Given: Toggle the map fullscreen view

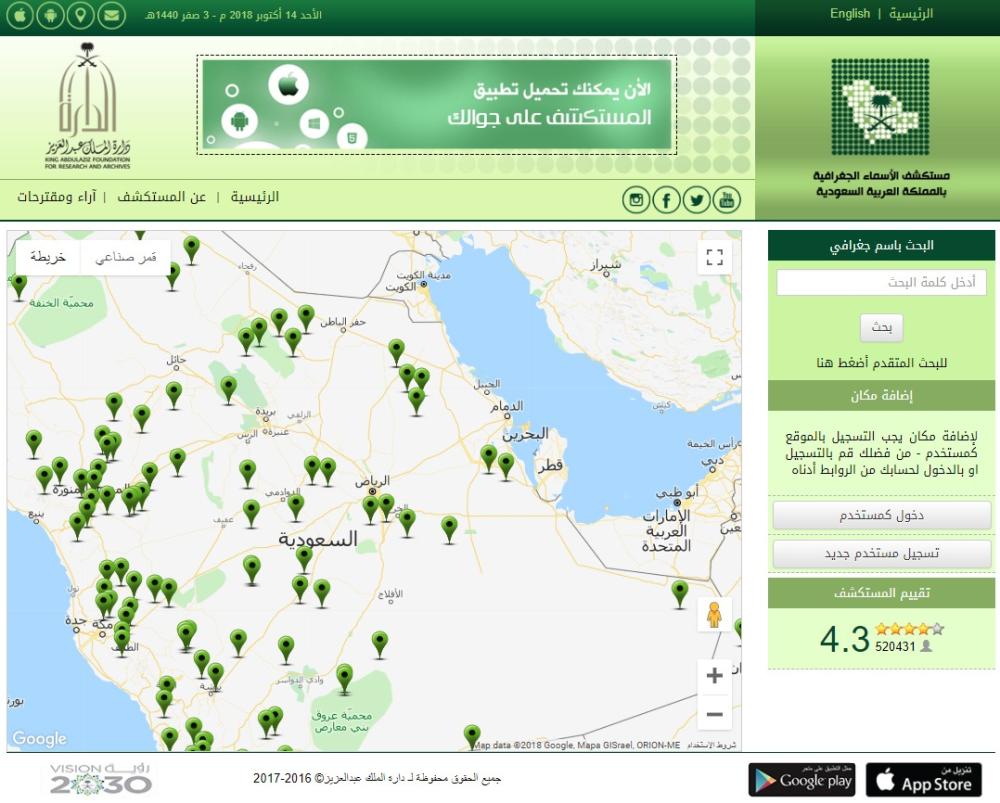Looking at the screenshot, I should (x=714, y=257).
